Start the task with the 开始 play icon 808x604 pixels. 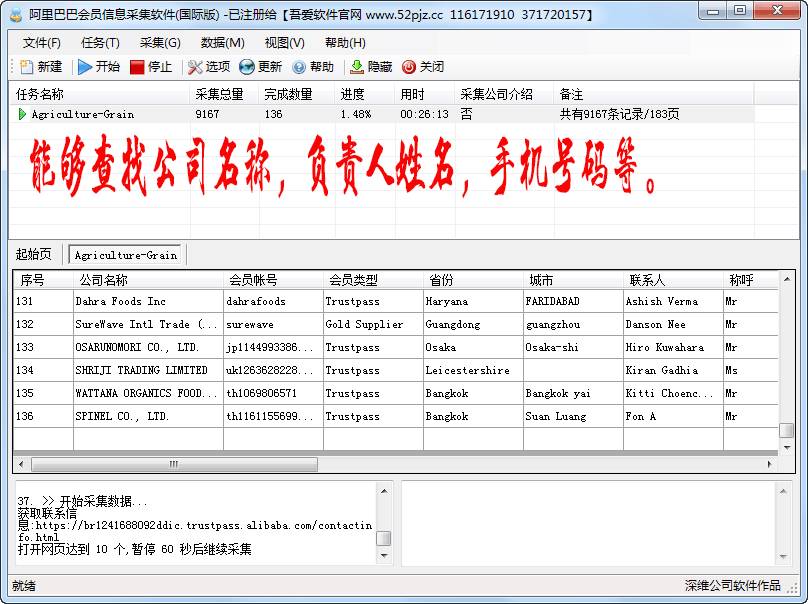[85, 67]
